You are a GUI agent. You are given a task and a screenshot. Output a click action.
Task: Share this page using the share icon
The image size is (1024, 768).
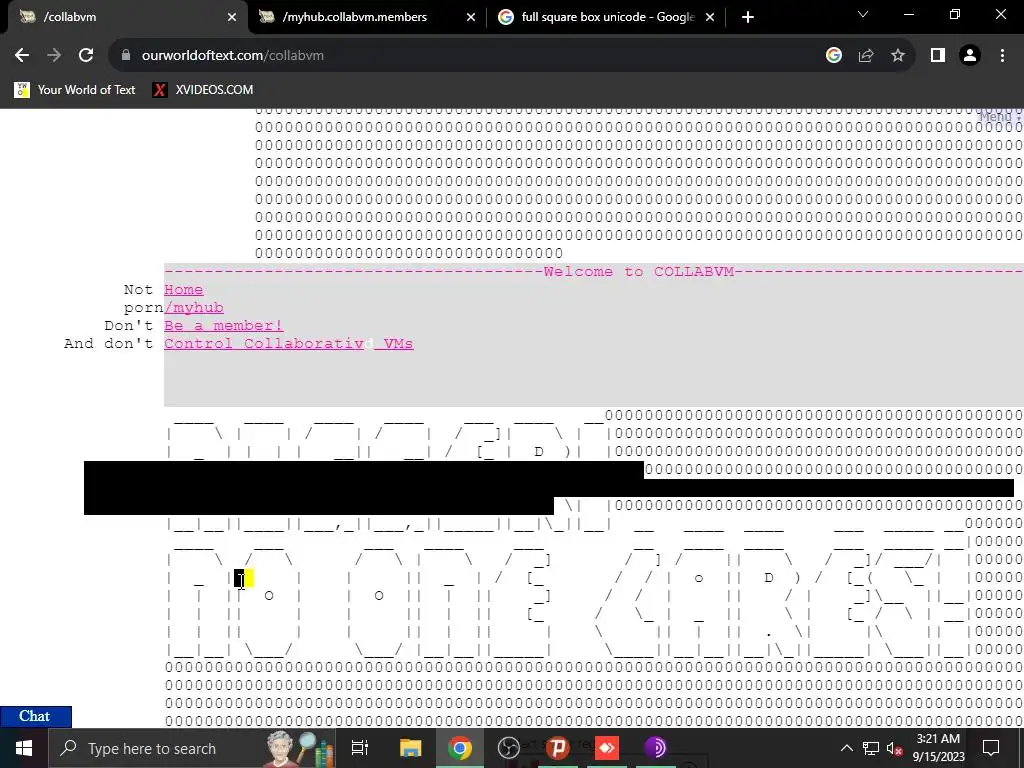(866, 56)
